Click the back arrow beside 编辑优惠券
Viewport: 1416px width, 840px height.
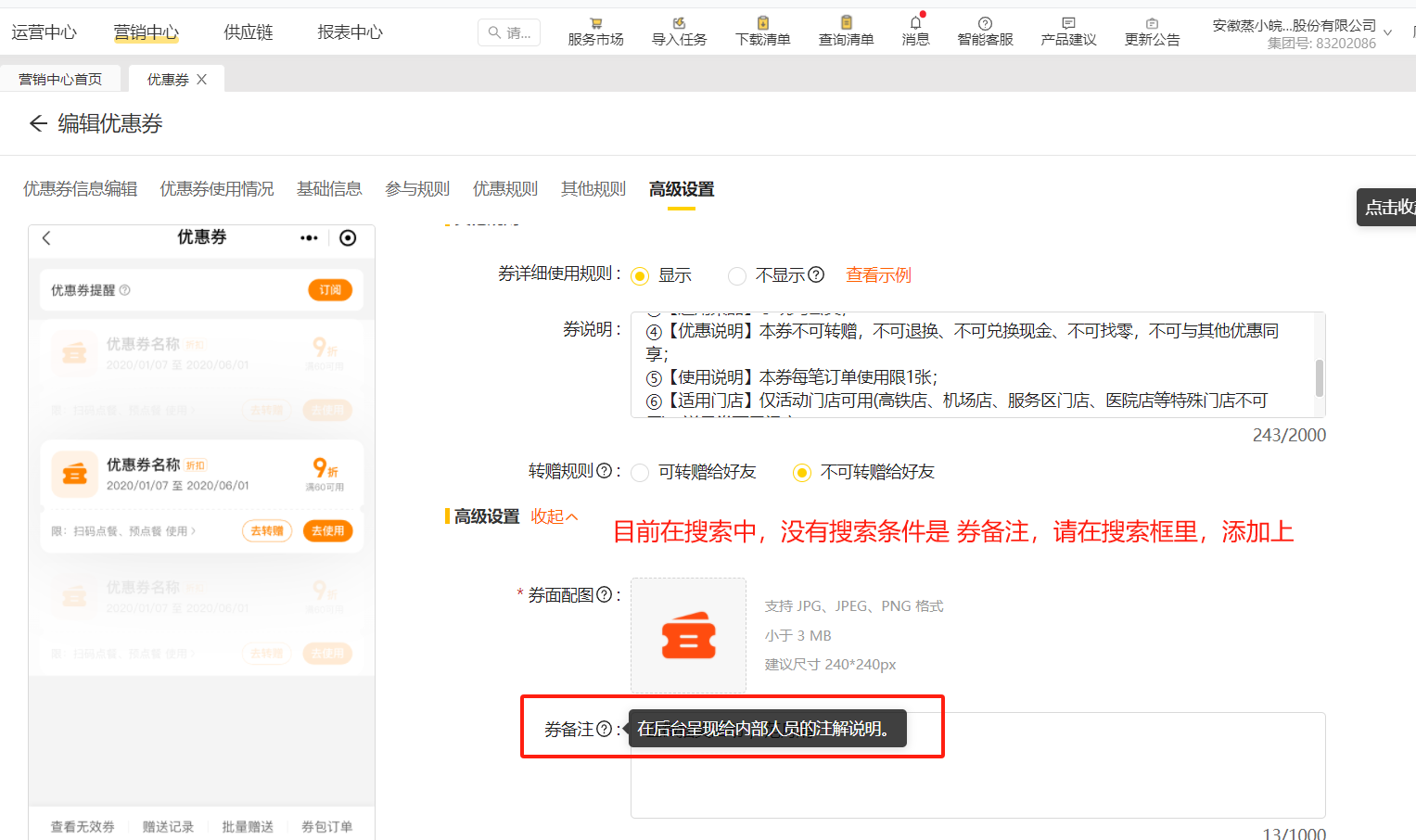pyautogui.click(x=38, y=123)
